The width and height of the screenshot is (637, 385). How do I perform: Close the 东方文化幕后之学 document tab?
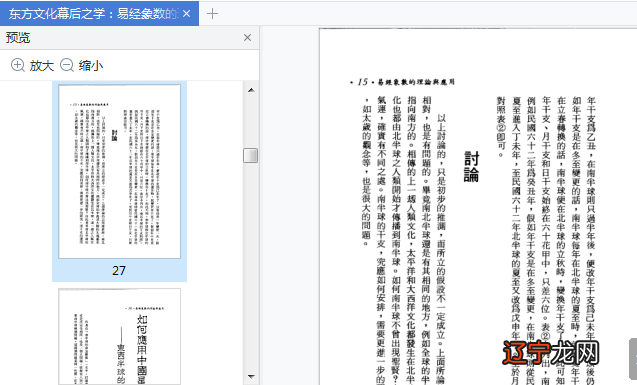coord(186,14)
